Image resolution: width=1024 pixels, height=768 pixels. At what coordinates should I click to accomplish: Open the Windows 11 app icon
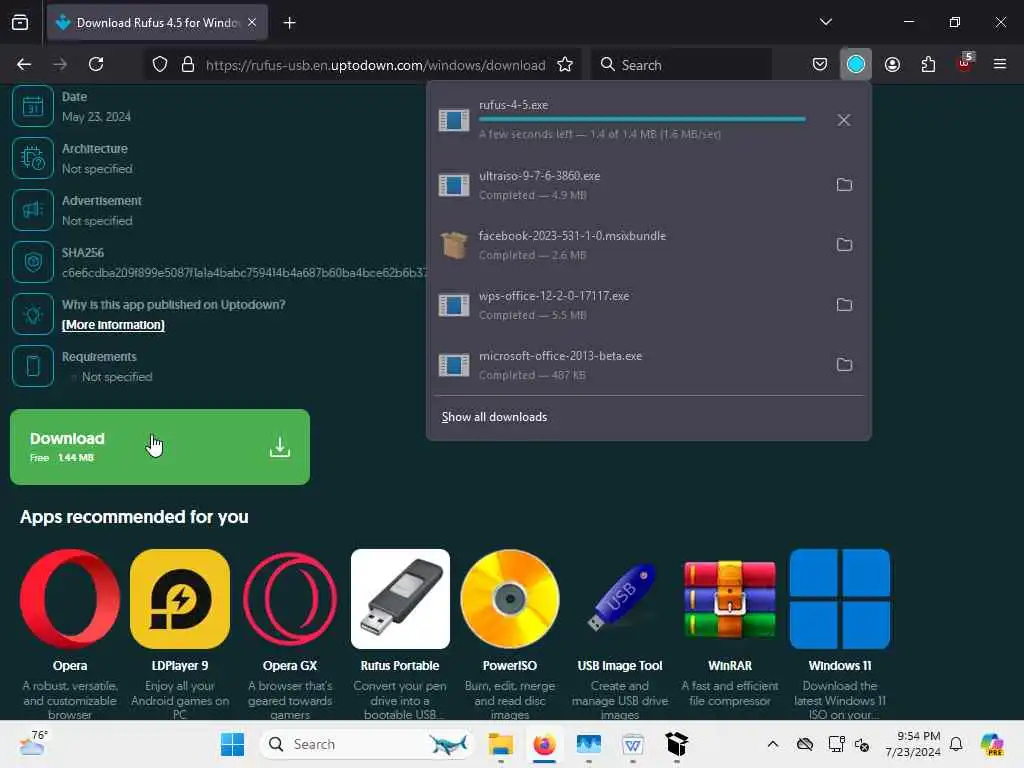[x=840, y=599]
